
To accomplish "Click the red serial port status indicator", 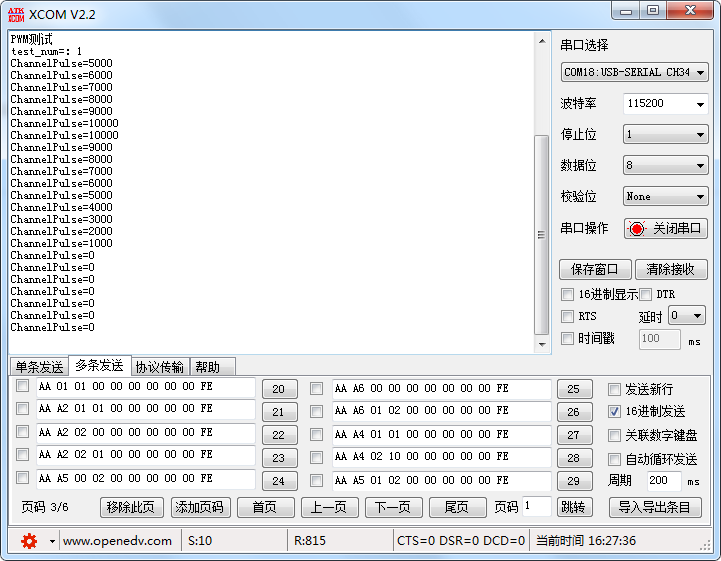I will click(637, 229).
